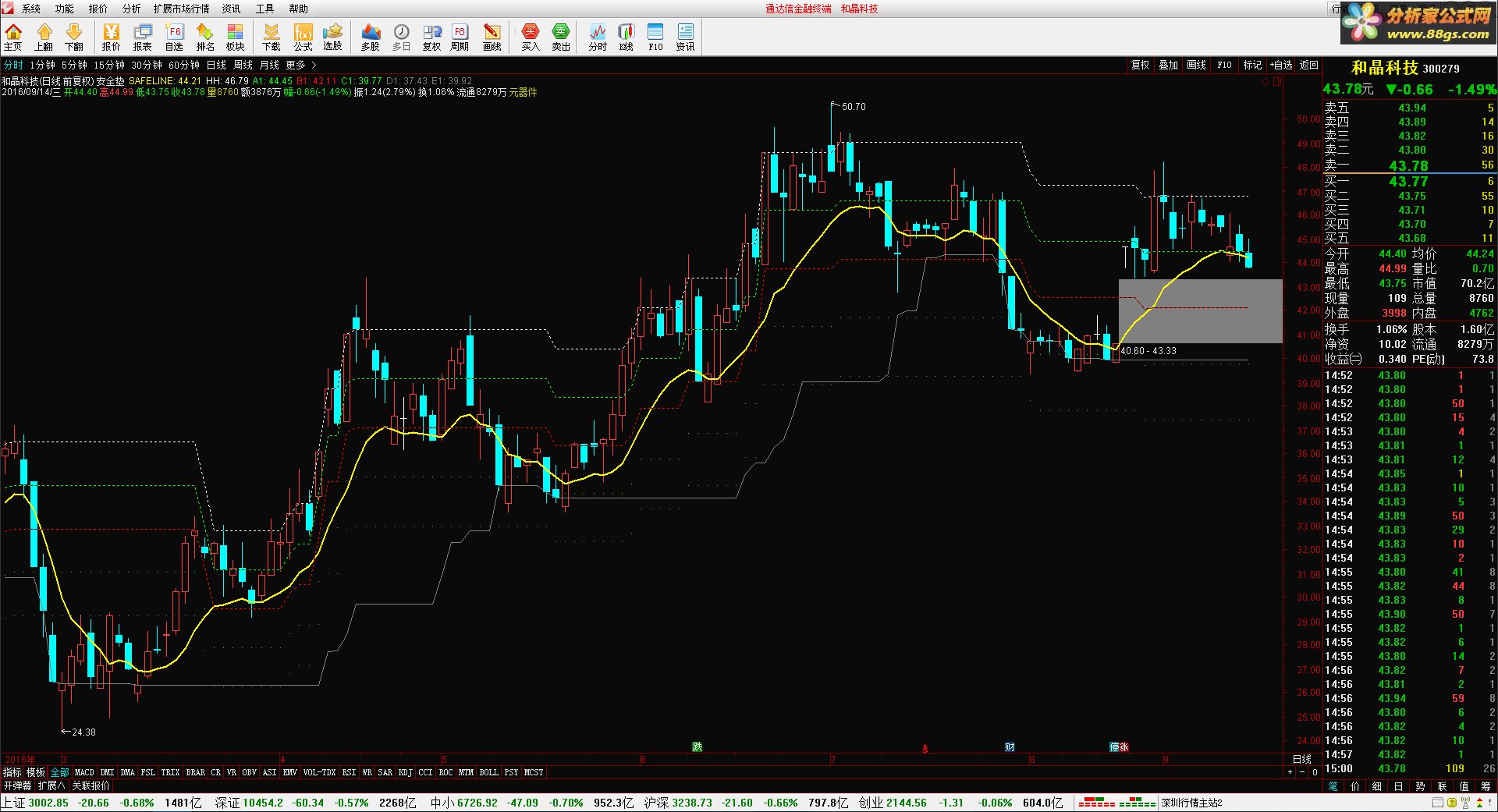Image resolution: width=1498 pixels, height=812 pixels.
Task: Click the 标记 mark button
Action: click(x=1252, y=66)
